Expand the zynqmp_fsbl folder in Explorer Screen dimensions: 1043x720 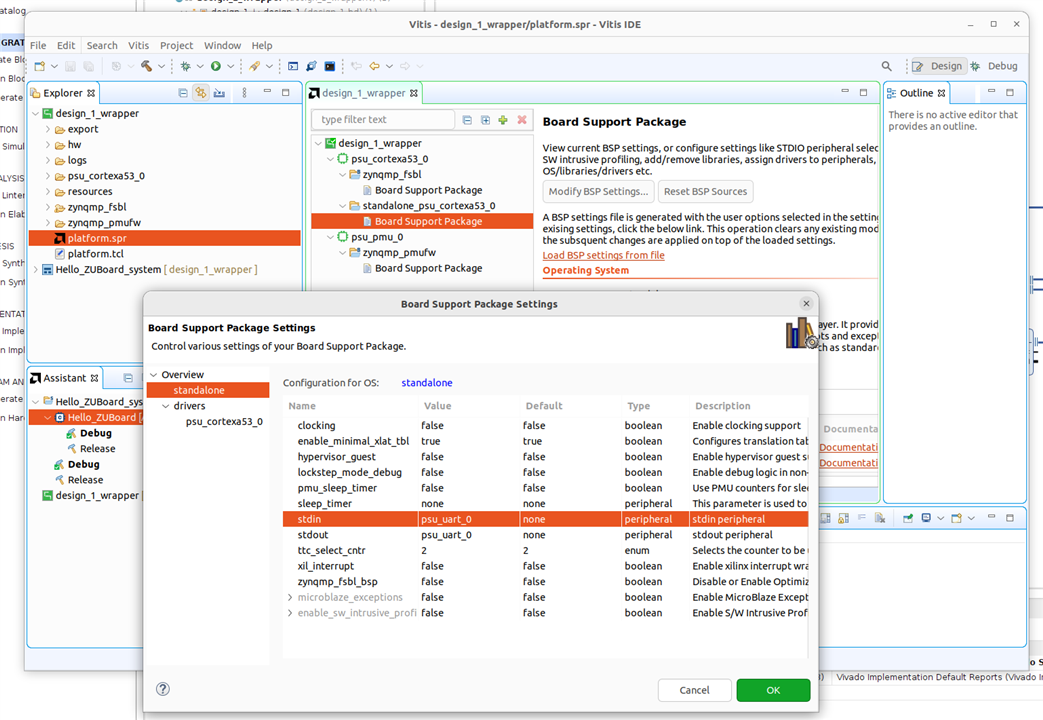click(47, 207)
